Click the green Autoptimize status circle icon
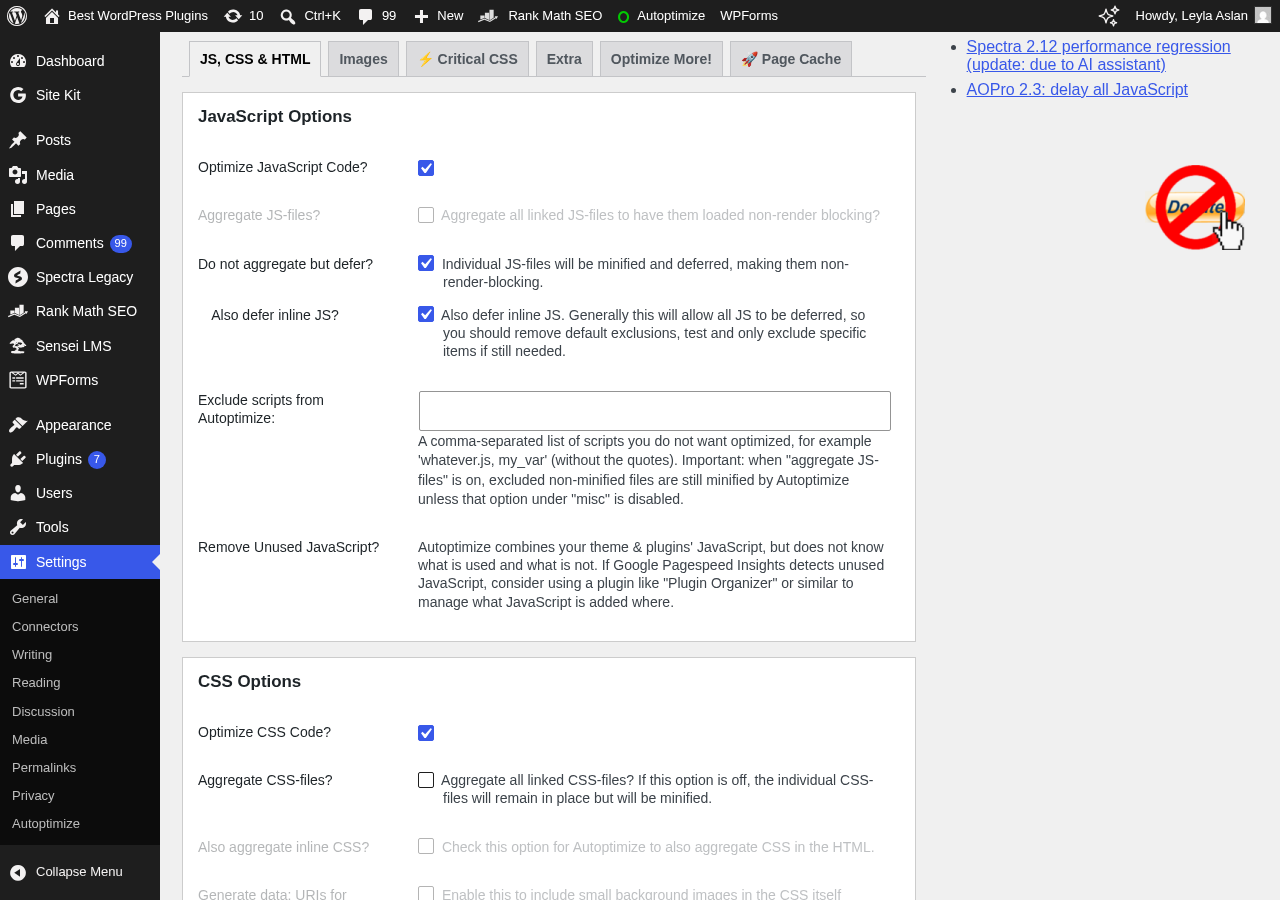The height and width of the screenshot is (900, 1280). [x=624, y=17]
